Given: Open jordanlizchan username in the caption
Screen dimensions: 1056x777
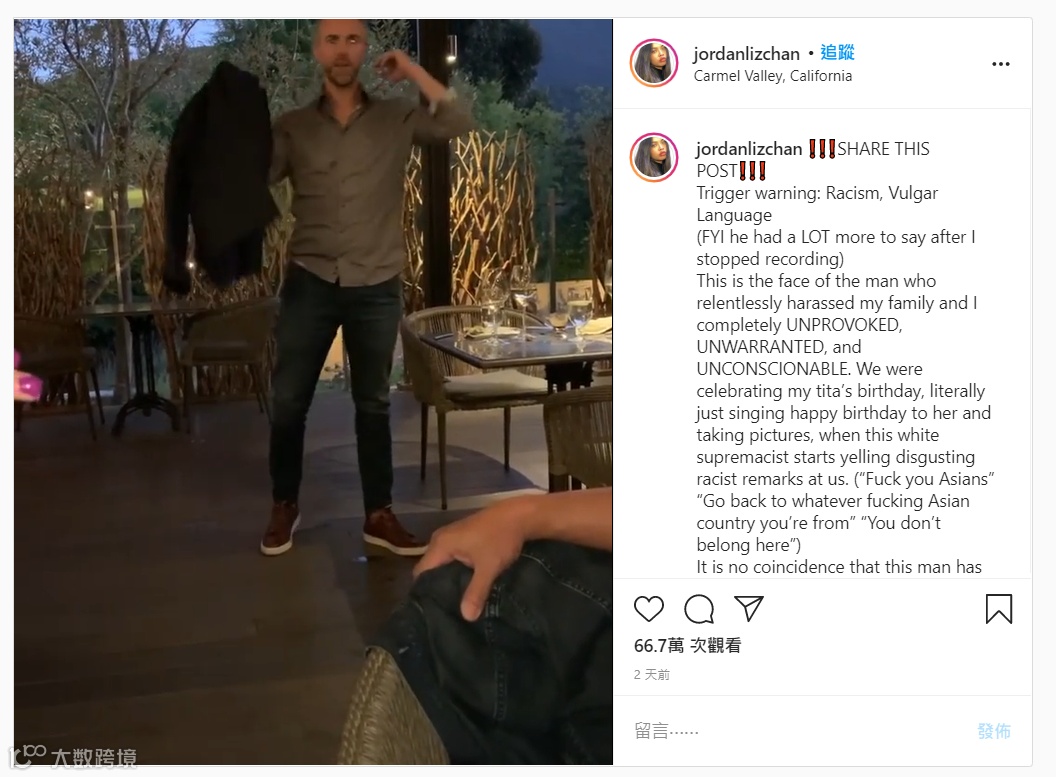Looking at the screenshot, I should [x=749, y=148].
